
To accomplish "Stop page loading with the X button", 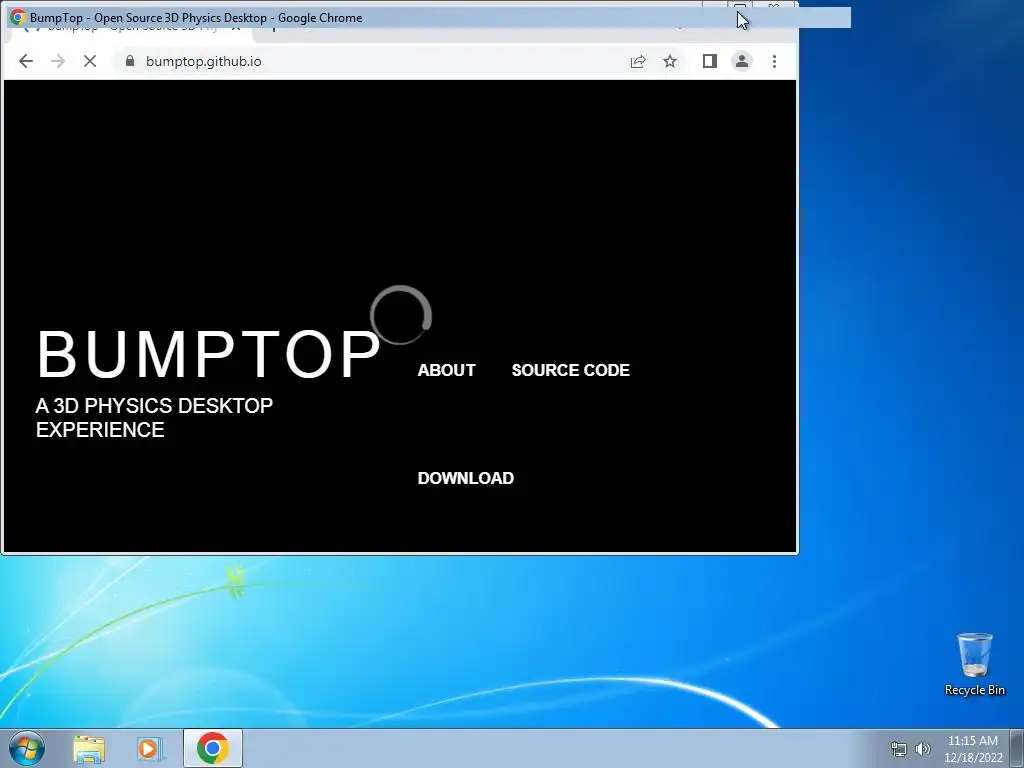I will click(x=89, y=61).
